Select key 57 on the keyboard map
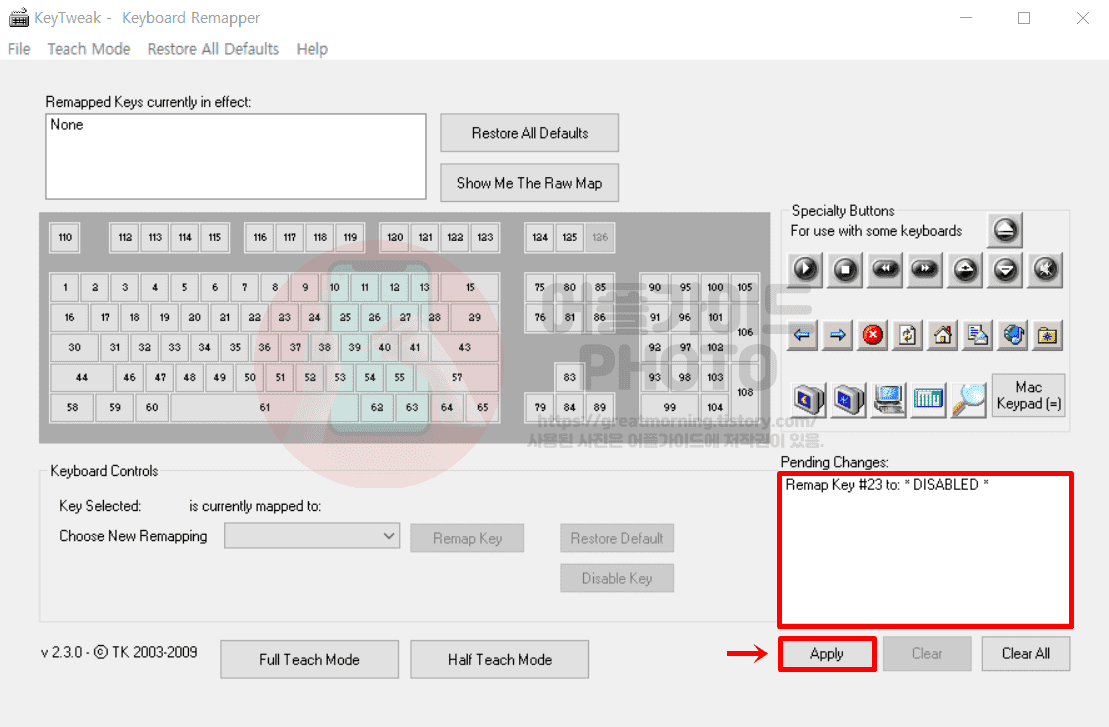The width and height of the screenshot is (1109, 727). (457, 378)
